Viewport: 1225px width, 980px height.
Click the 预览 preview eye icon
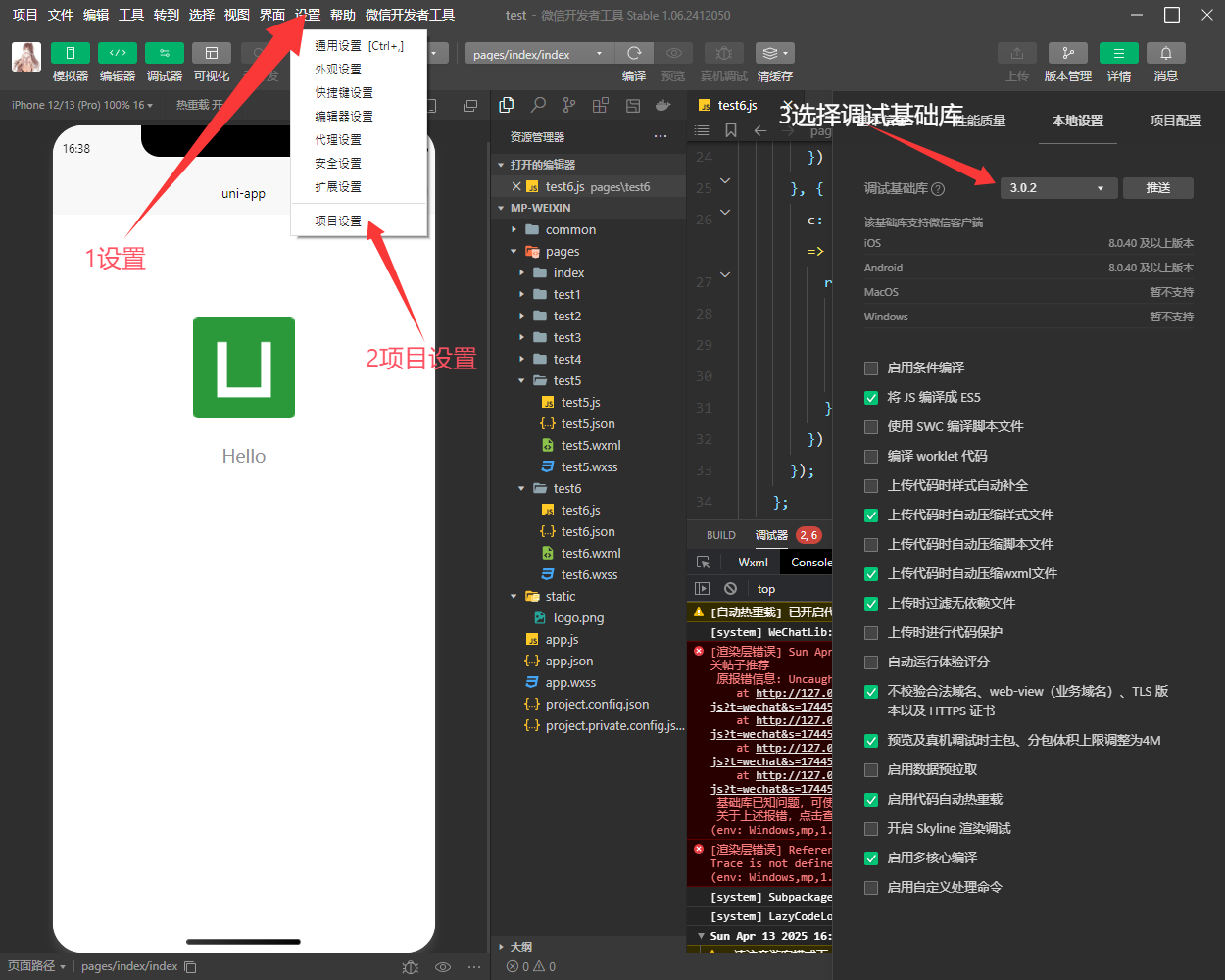(673, 53)
